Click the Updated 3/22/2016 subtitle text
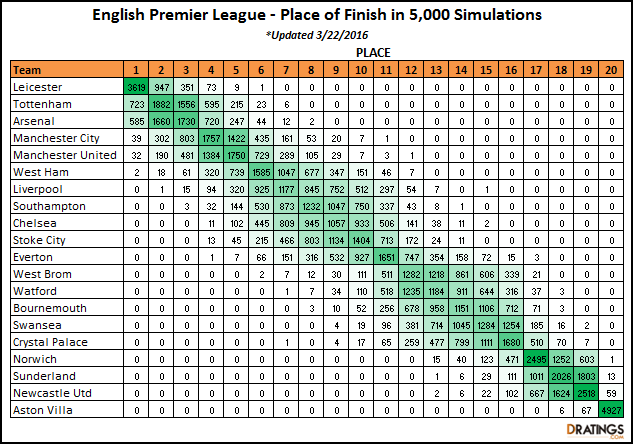Viewport: 633px width, 444px height. (318, 34)
